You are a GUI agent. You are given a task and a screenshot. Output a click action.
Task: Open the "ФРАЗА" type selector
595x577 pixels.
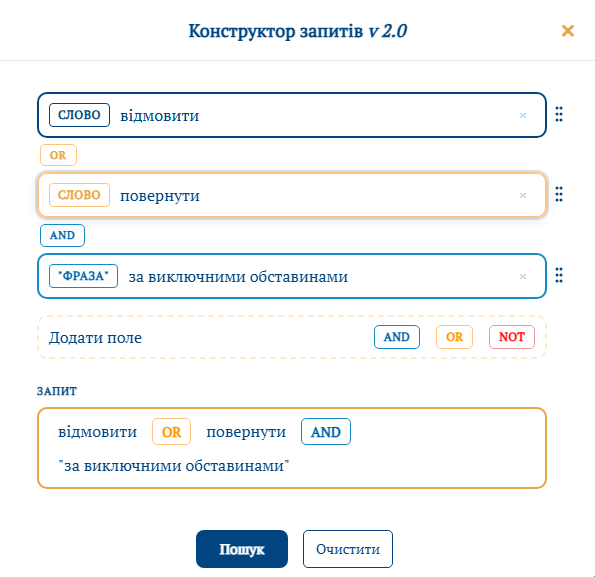(83, 276)
